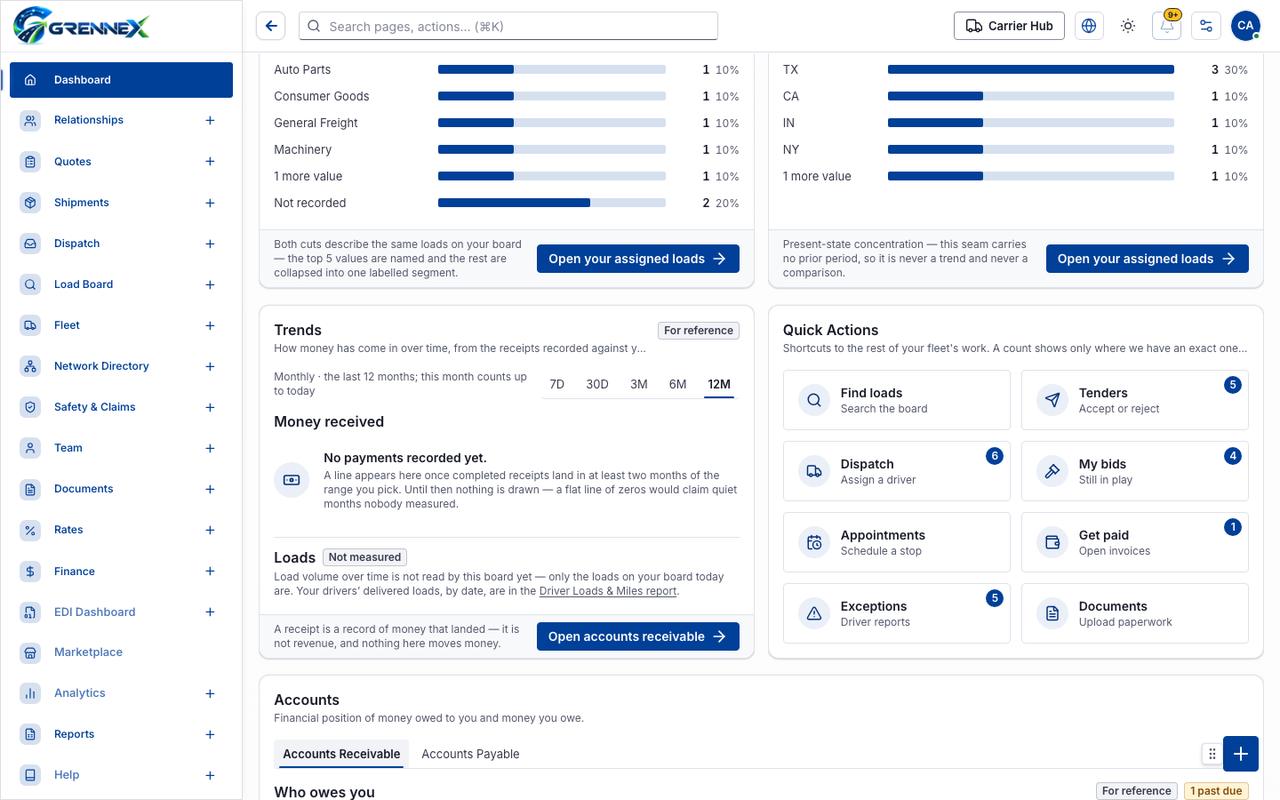
Task: Expand Dispatch sidebar plus
Action: [210, 243]
